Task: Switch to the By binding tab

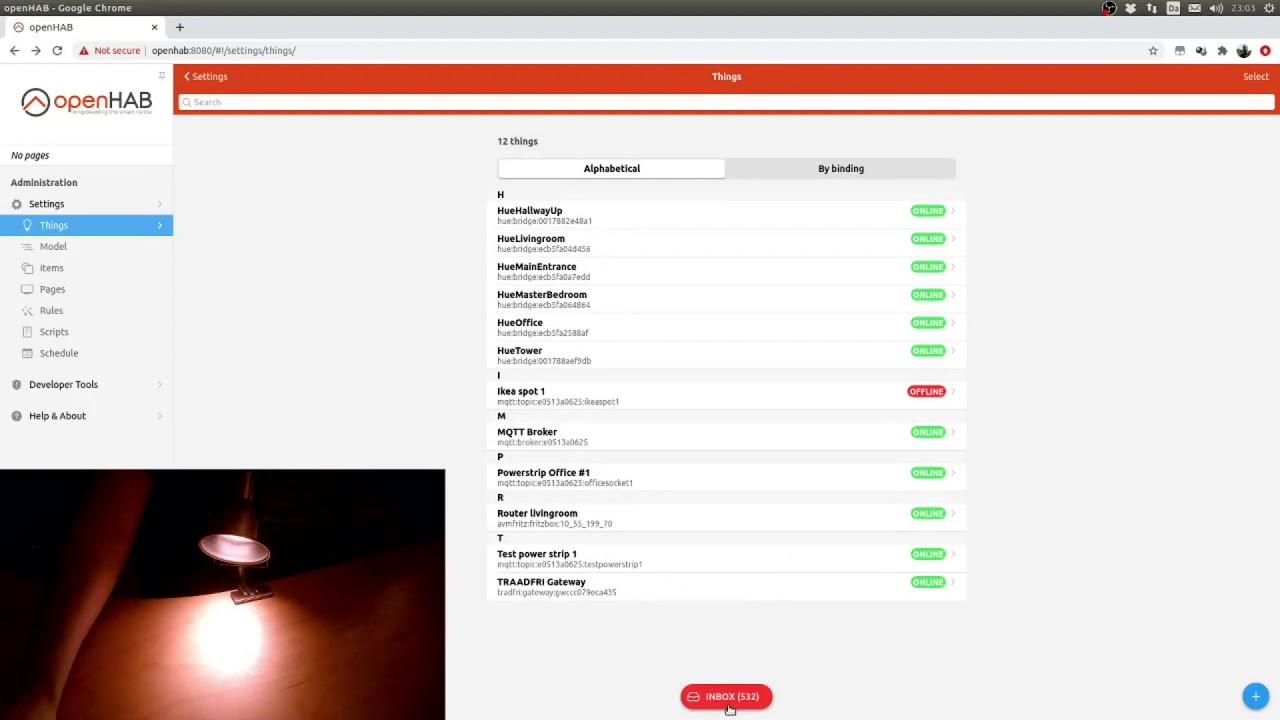Action: tap(841, 169)
